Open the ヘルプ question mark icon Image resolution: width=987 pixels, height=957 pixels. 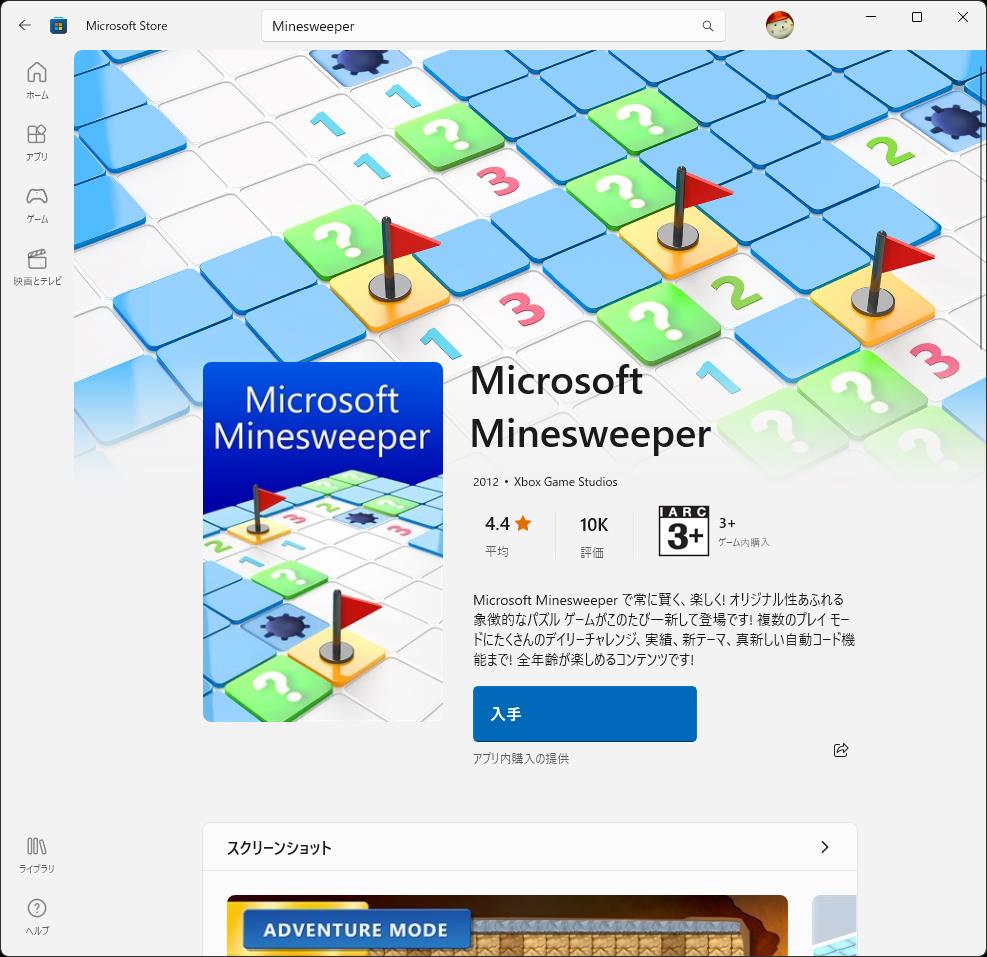[x=37, y=915]
